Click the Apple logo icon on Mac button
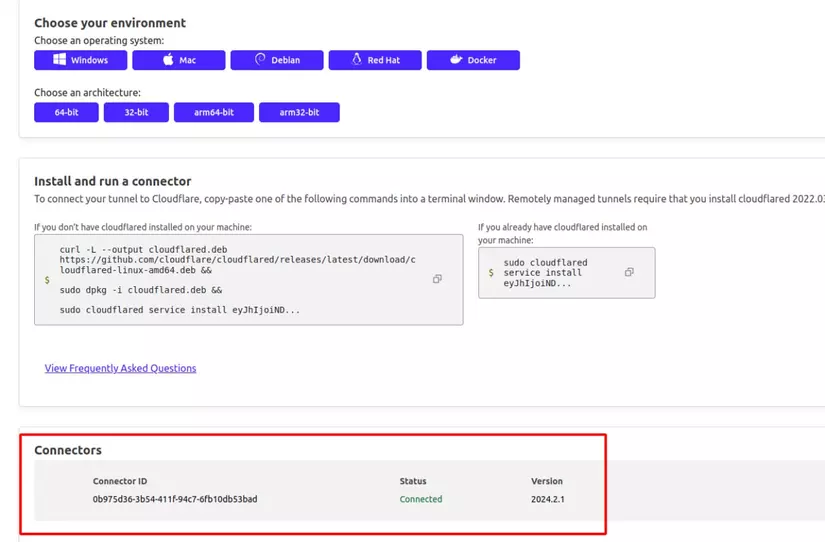 pos(168,59)
